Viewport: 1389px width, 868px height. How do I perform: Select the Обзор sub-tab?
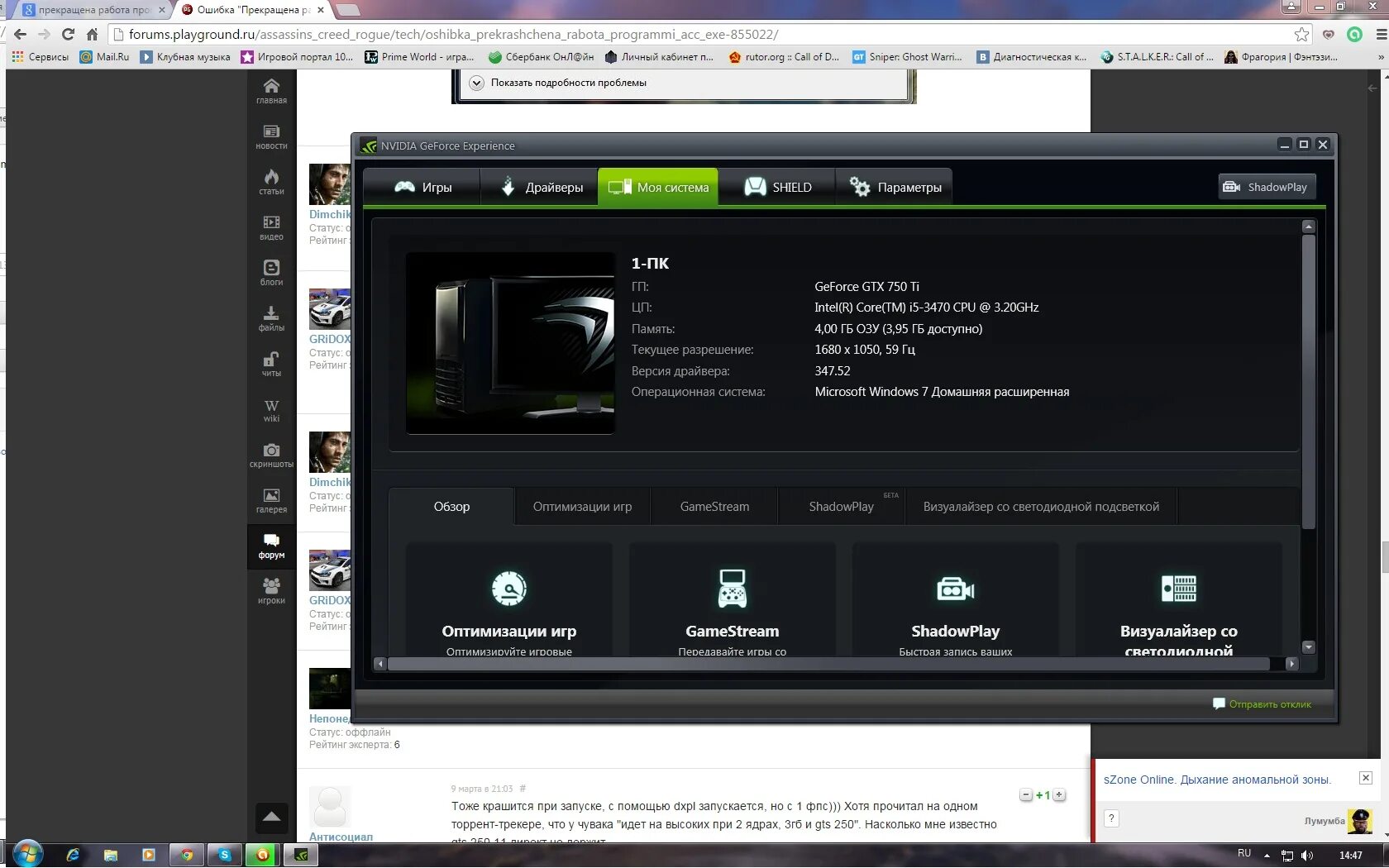[x=451, y=507]
